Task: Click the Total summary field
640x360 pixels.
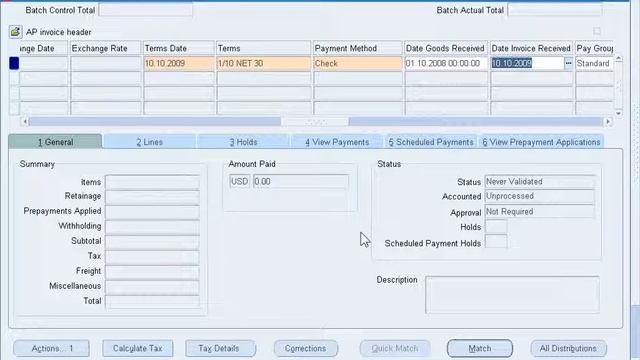Action: (152, 301)
